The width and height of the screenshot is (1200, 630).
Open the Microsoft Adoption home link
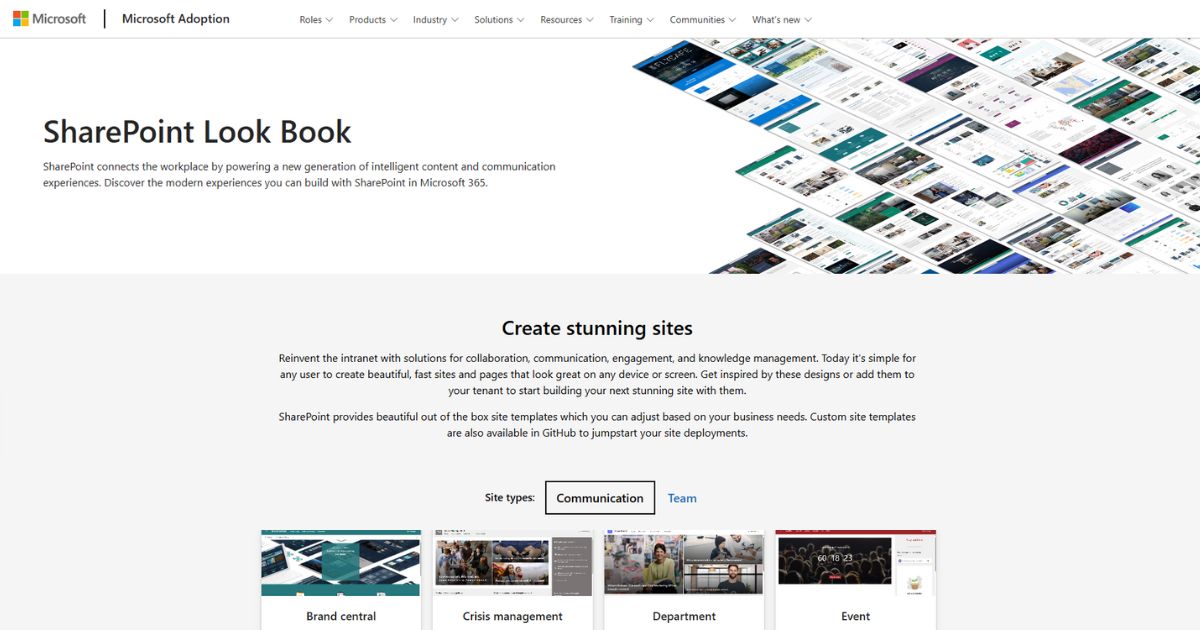tap(175, 19)
